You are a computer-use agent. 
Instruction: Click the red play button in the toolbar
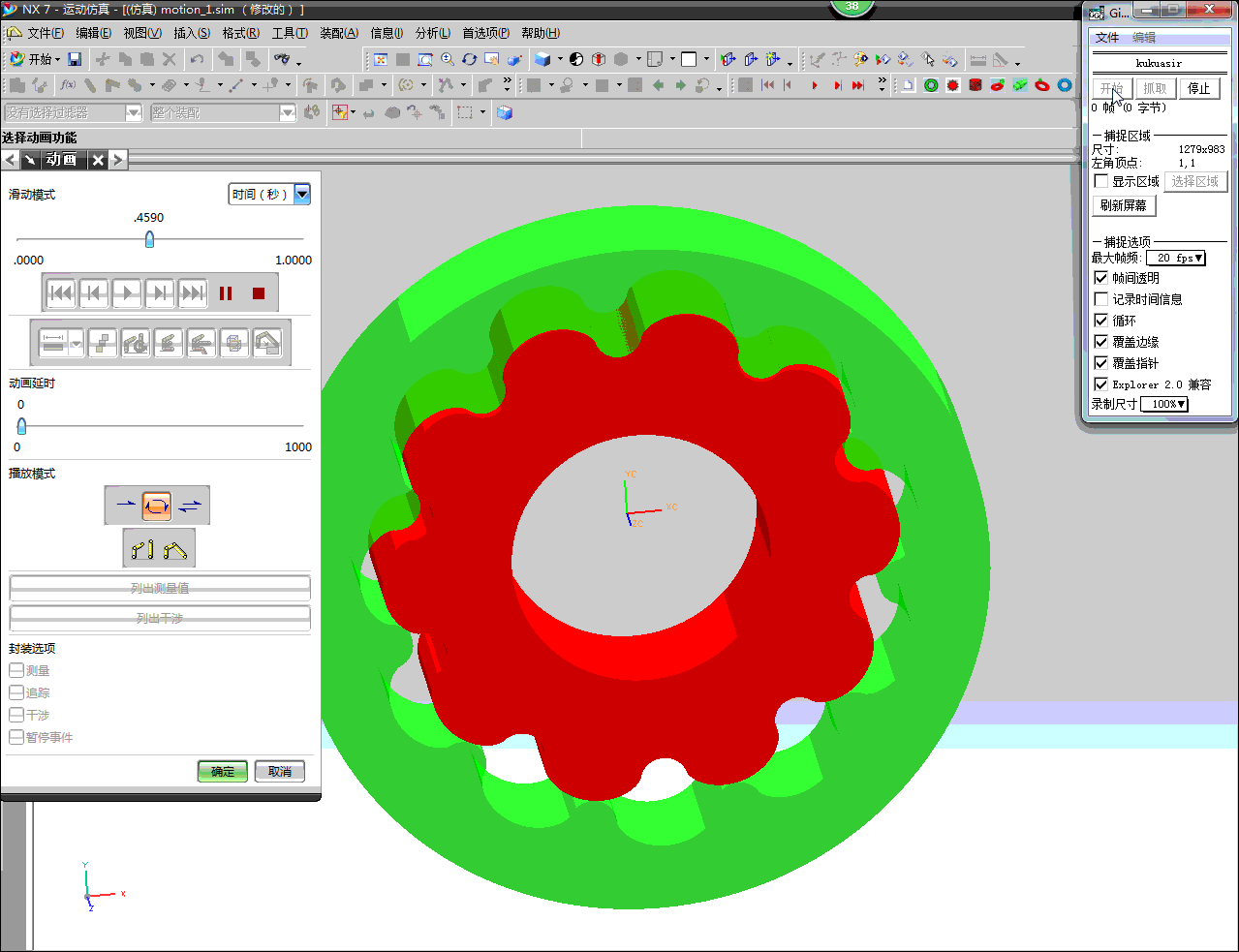815,85
